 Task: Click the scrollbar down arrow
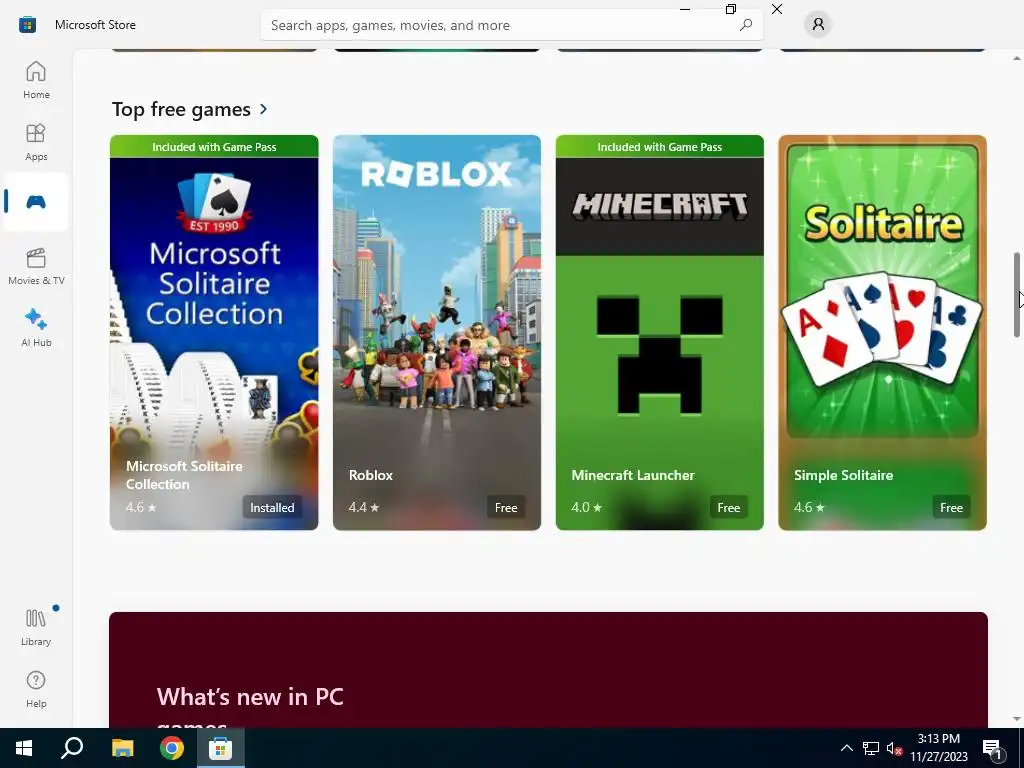tap(1016, 719)
